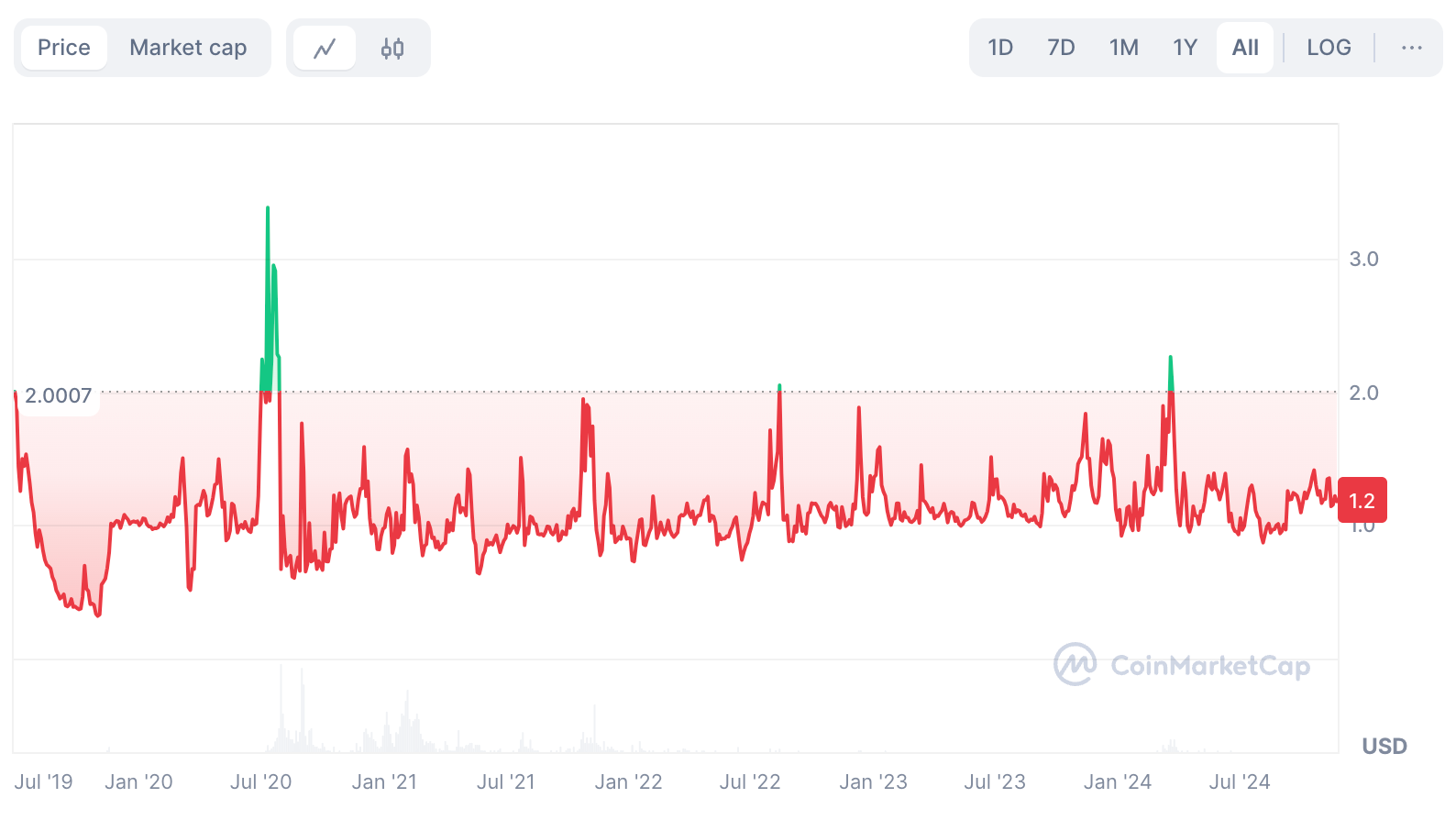Click the 2.0007 starting price label
1456x820 pixels.
58,396
